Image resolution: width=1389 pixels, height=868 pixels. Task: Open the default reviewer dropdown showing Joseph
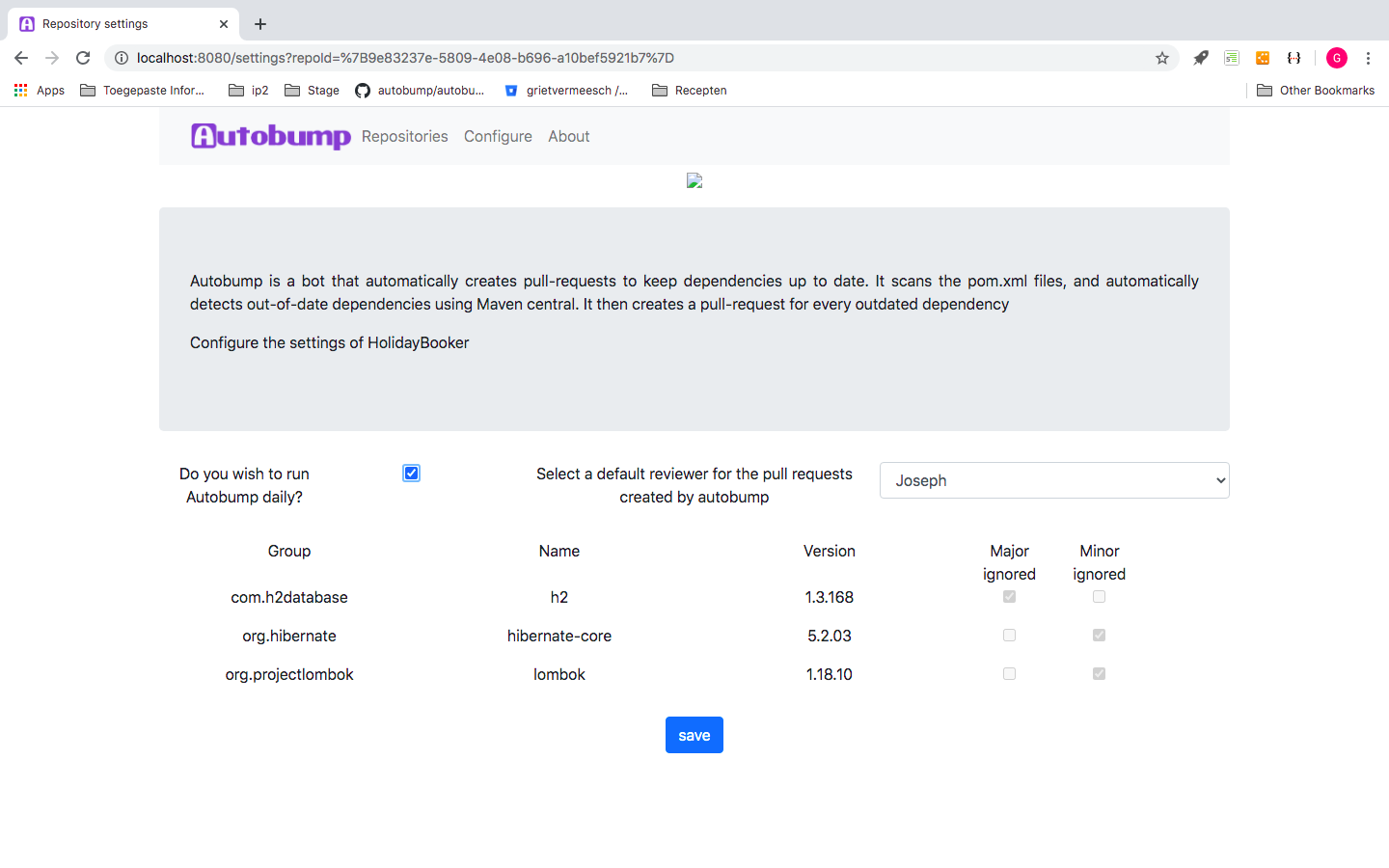(1054, 480)
